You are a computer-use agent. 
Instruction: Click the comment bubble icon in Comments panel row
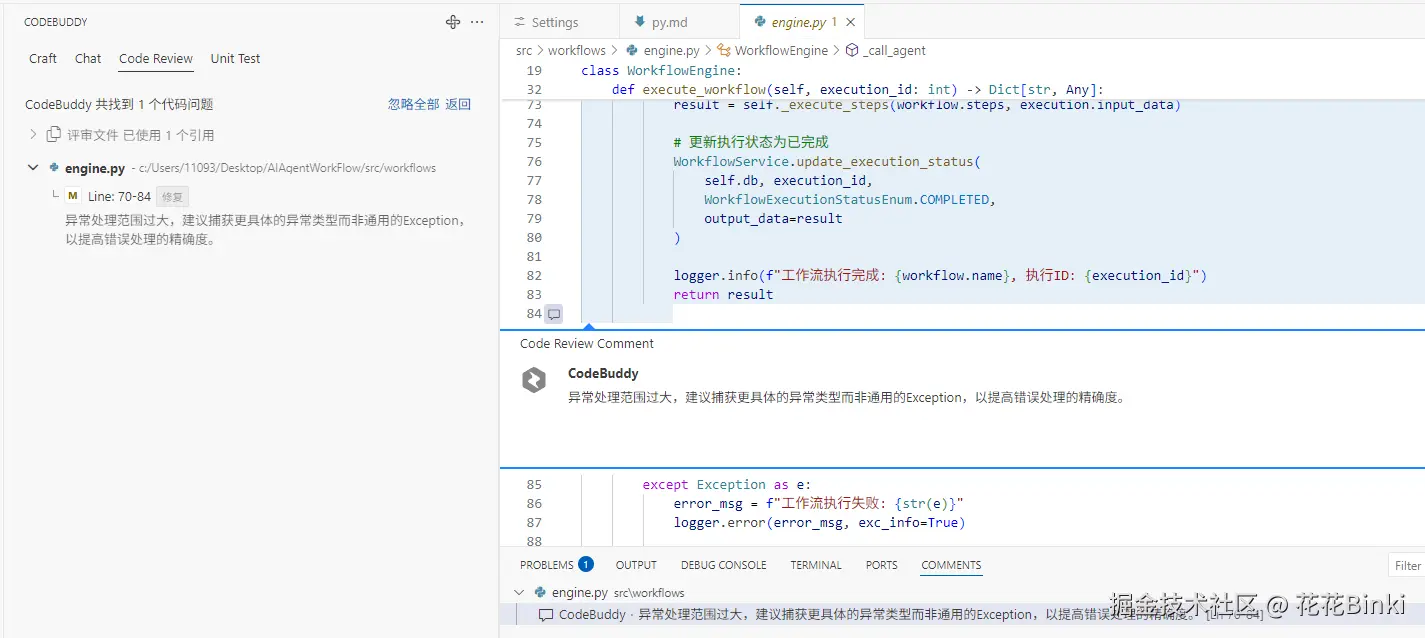546,615
